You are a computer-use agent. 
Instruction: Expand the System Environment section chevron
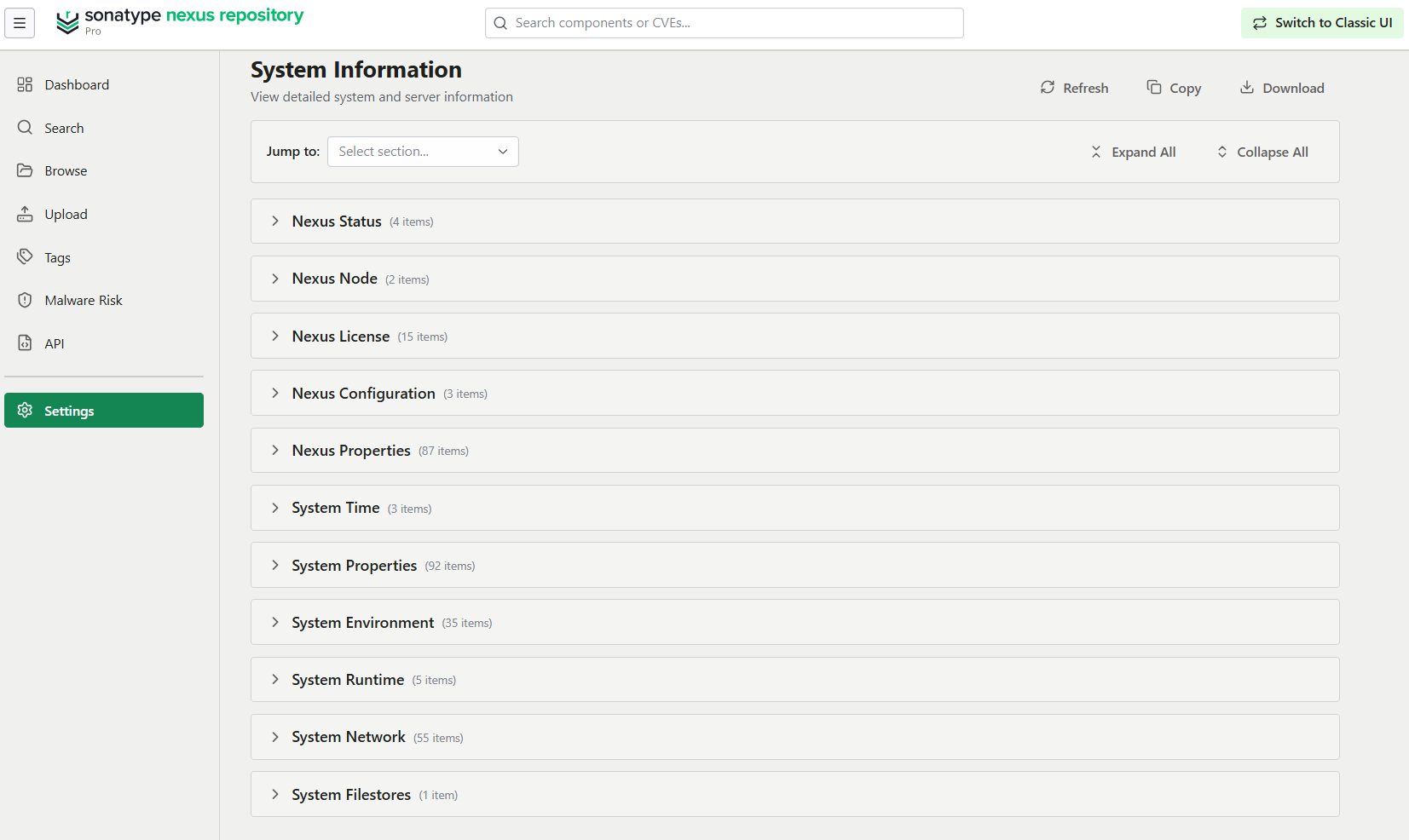pyautogui.click(x=275, y=622)
